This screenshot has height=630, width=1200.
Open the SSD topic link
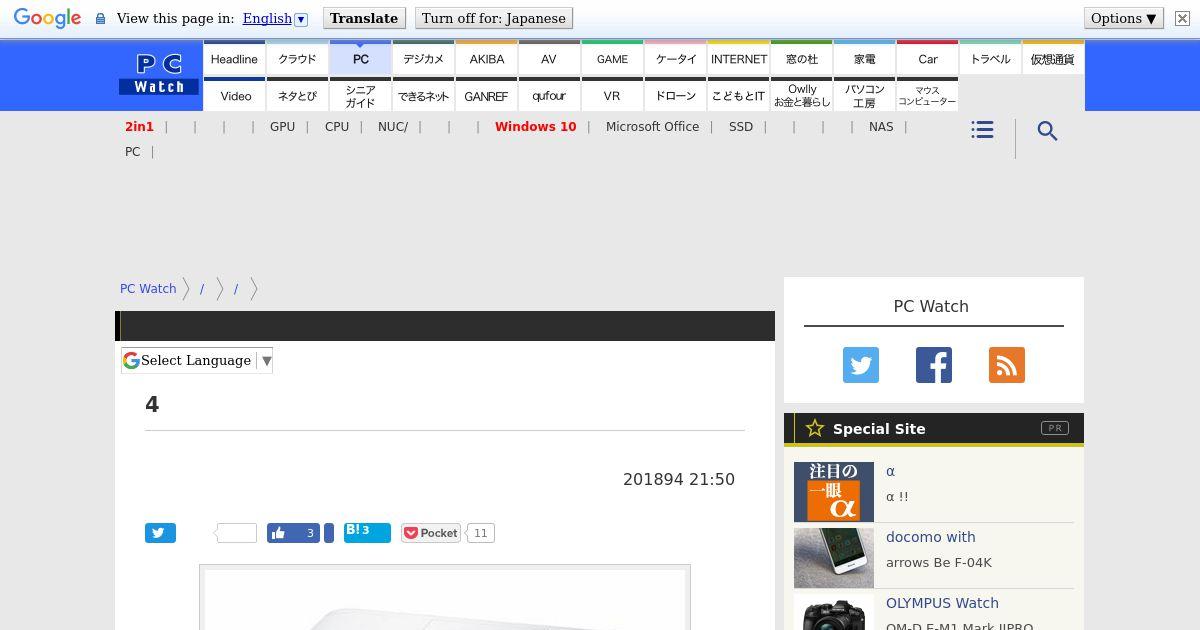click(x=741, y=127)
